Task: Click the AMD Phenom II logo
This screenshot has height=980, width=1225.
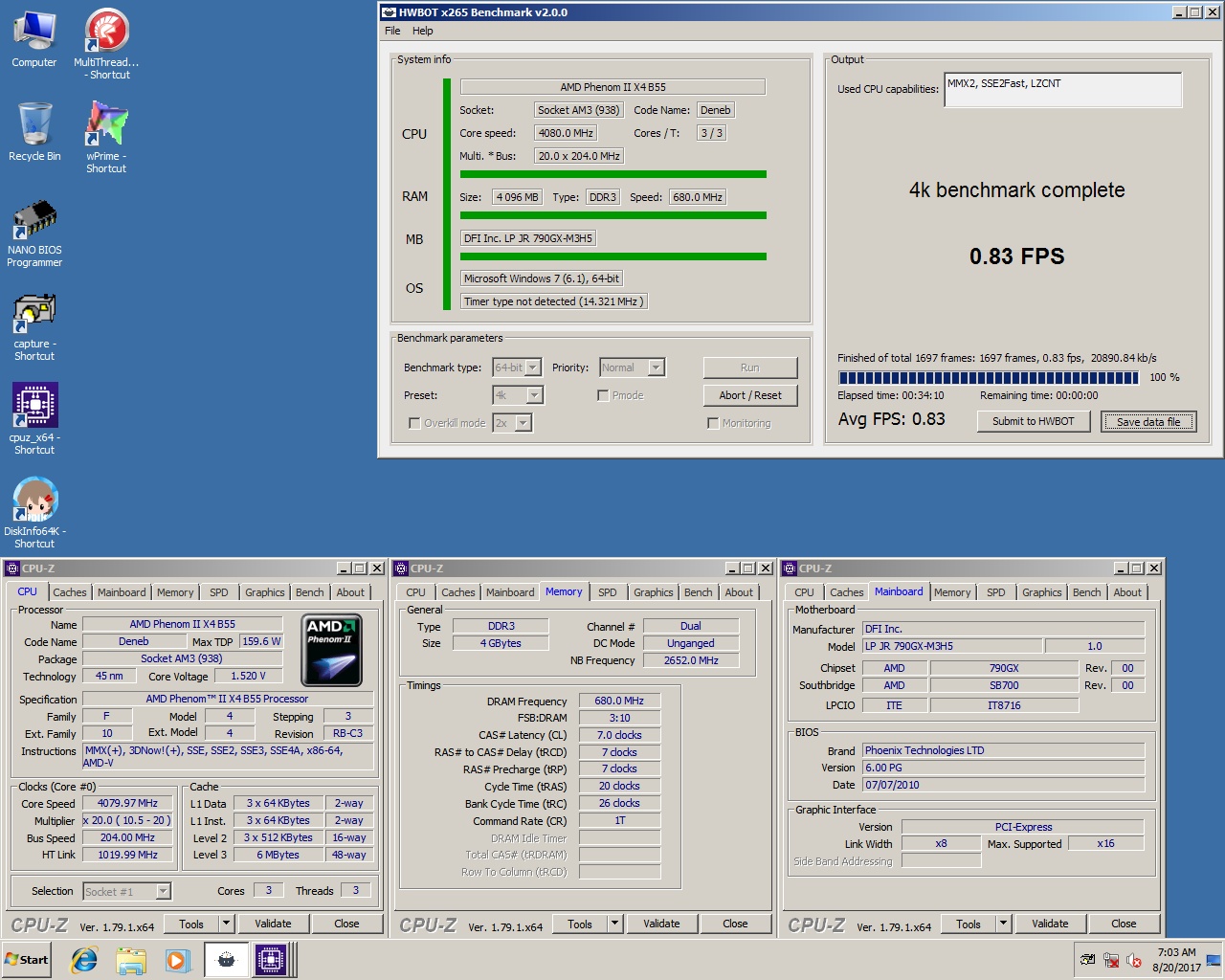Action: tap(332, 651)
